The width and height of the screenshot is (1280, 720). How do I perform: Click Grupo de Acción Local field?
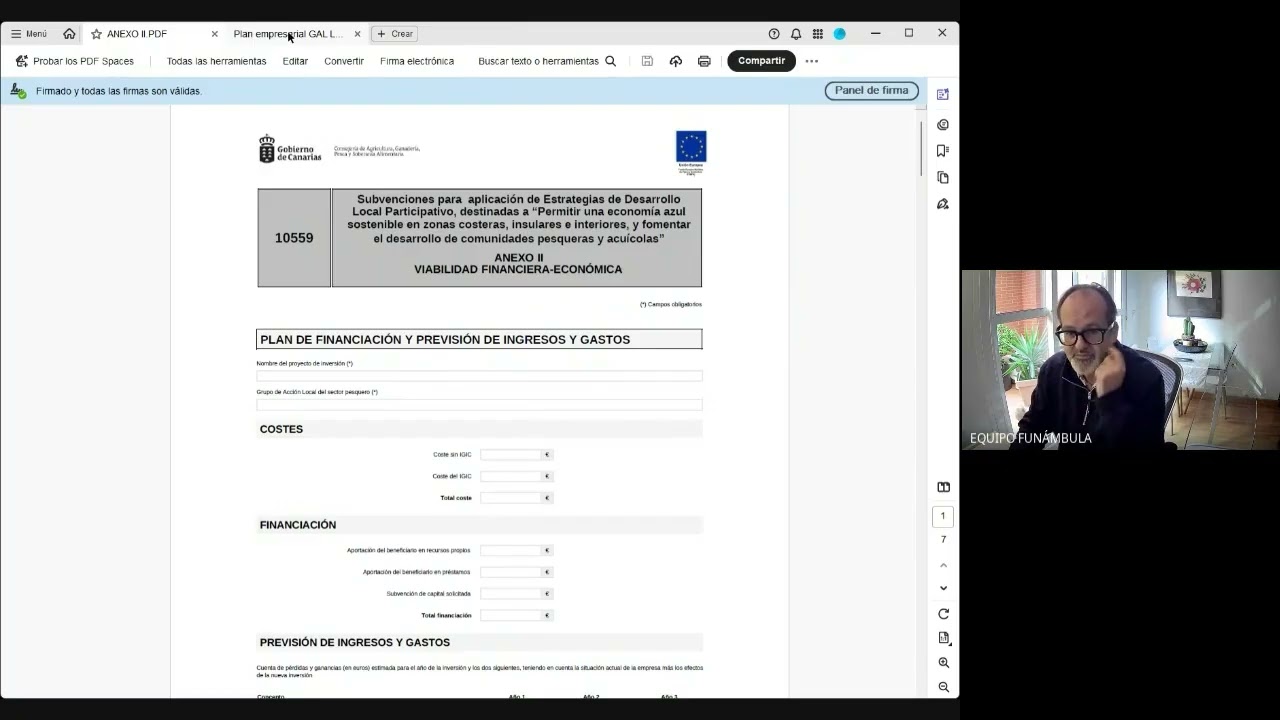coord(479,405)
